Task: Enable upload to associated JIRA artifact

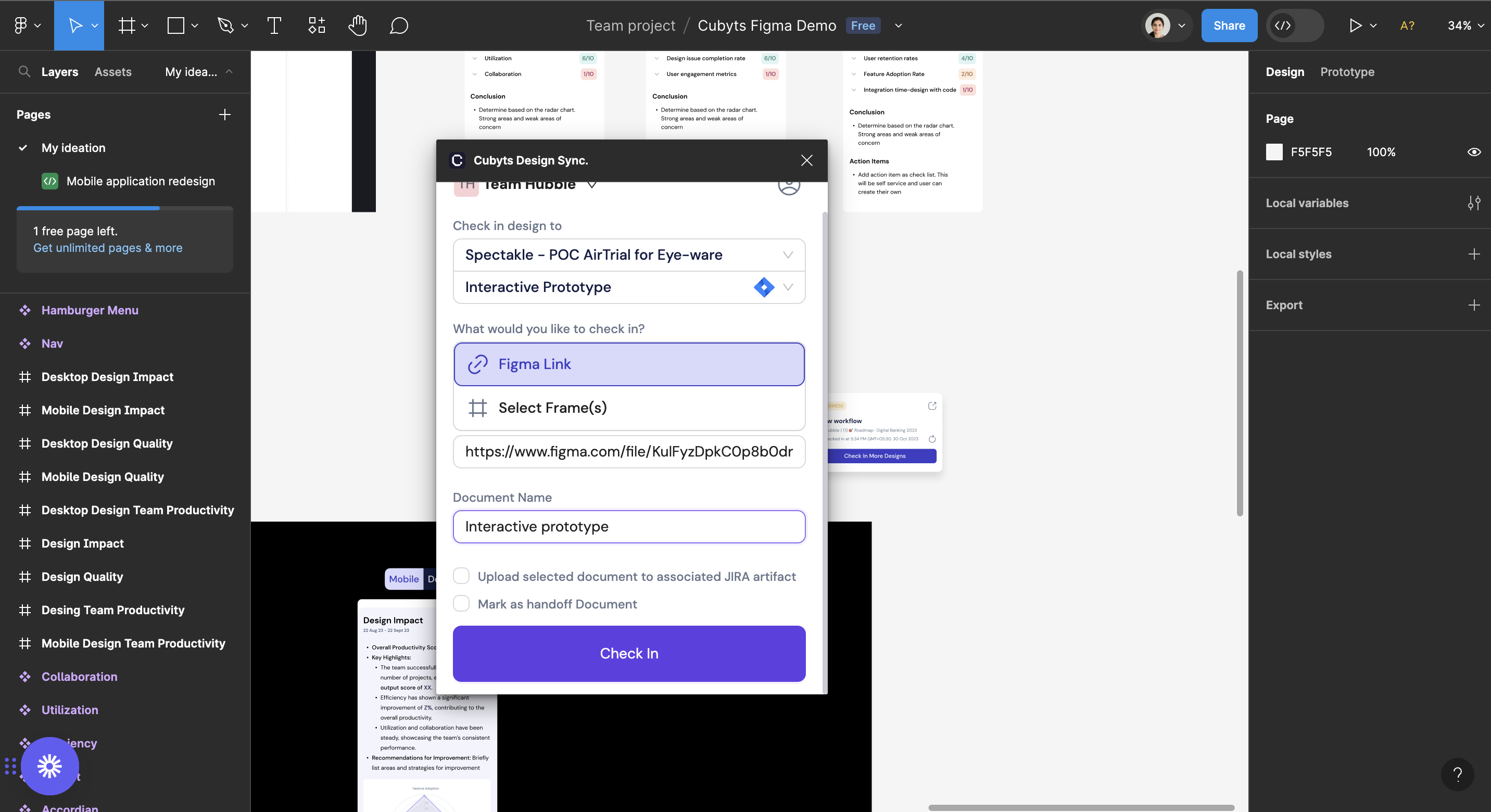Action: coord(461,576)
